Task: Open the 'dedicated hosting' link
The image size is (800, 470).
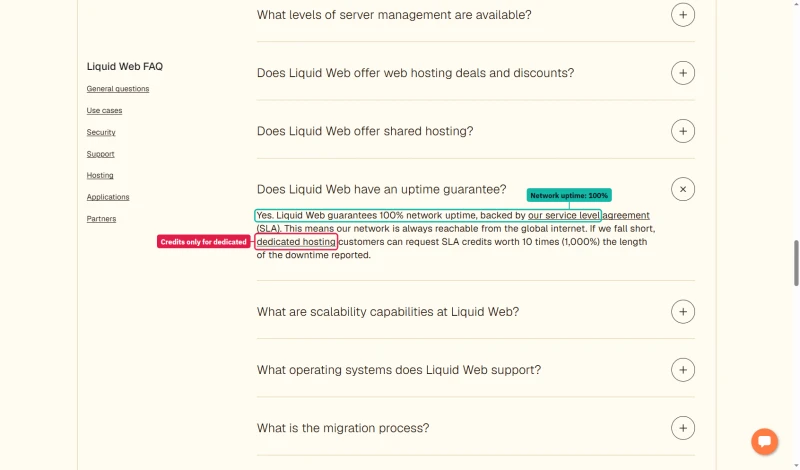Action: [296, 242]
